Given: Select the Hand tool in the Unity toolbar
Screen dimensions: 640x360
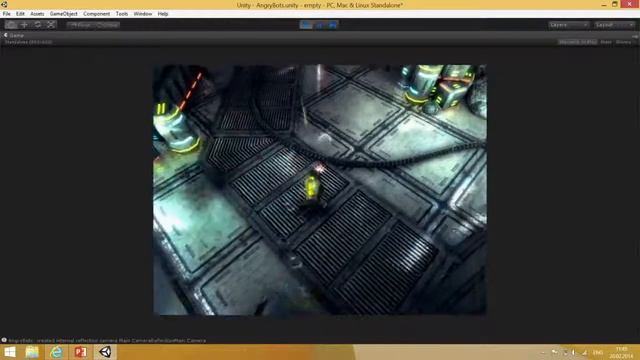Looking at the screenshot, I should tap(11, 25).
